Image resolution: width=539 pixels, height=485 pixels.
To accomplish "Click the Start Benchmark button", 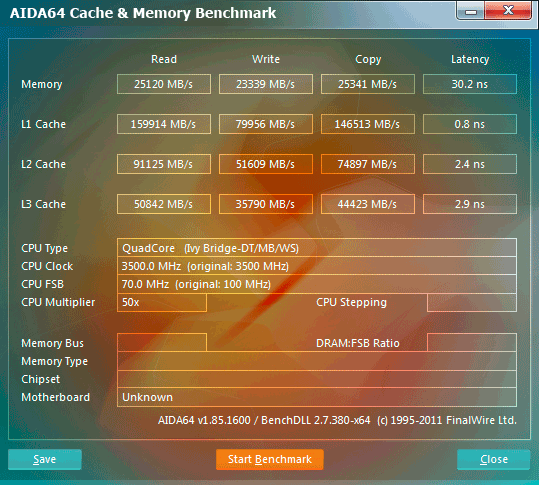I will [270, 459].
